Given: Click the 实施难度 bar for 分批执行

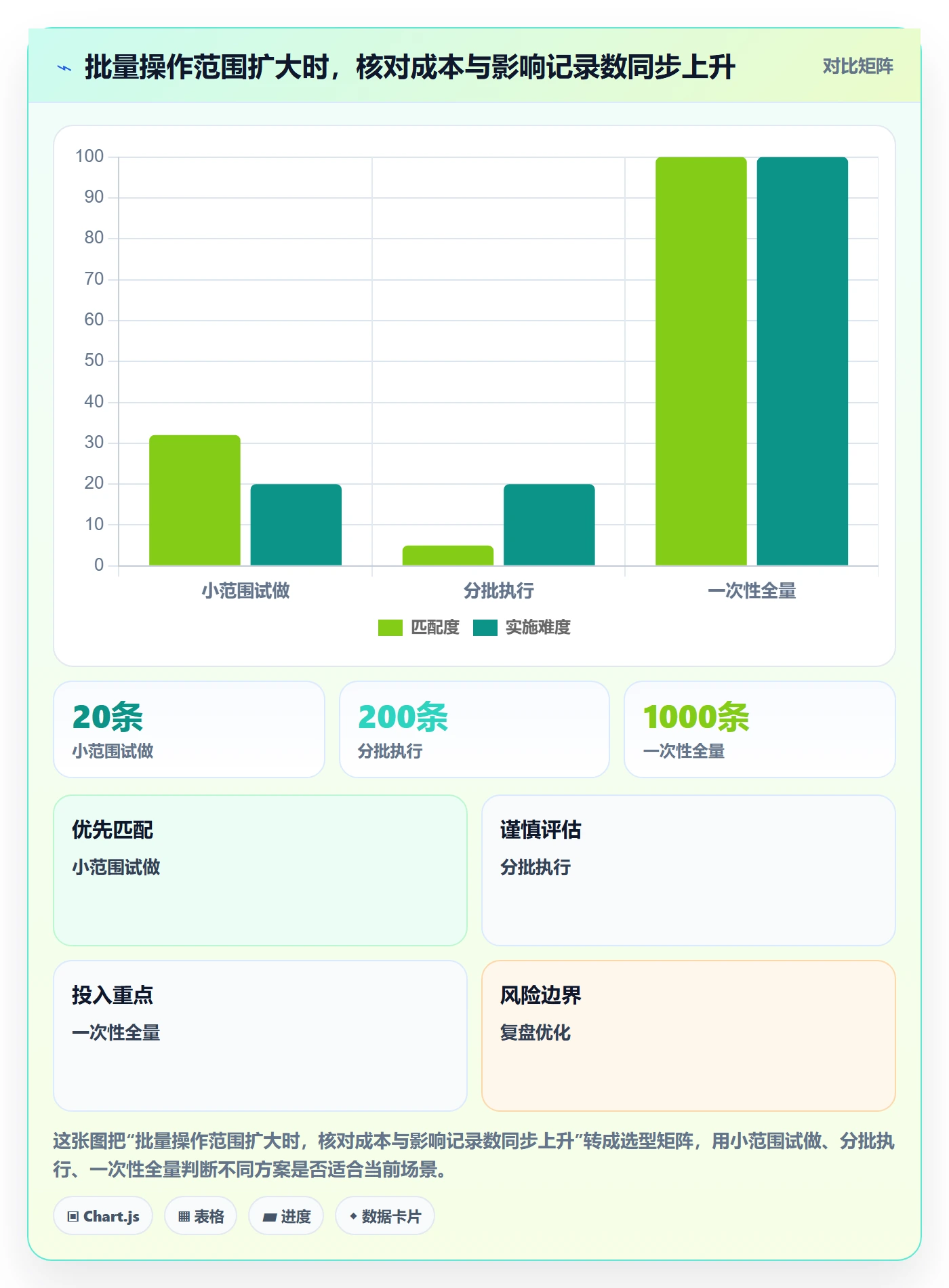Looking at the screenshot, I should pyautogui.click(x=549, y=525).
